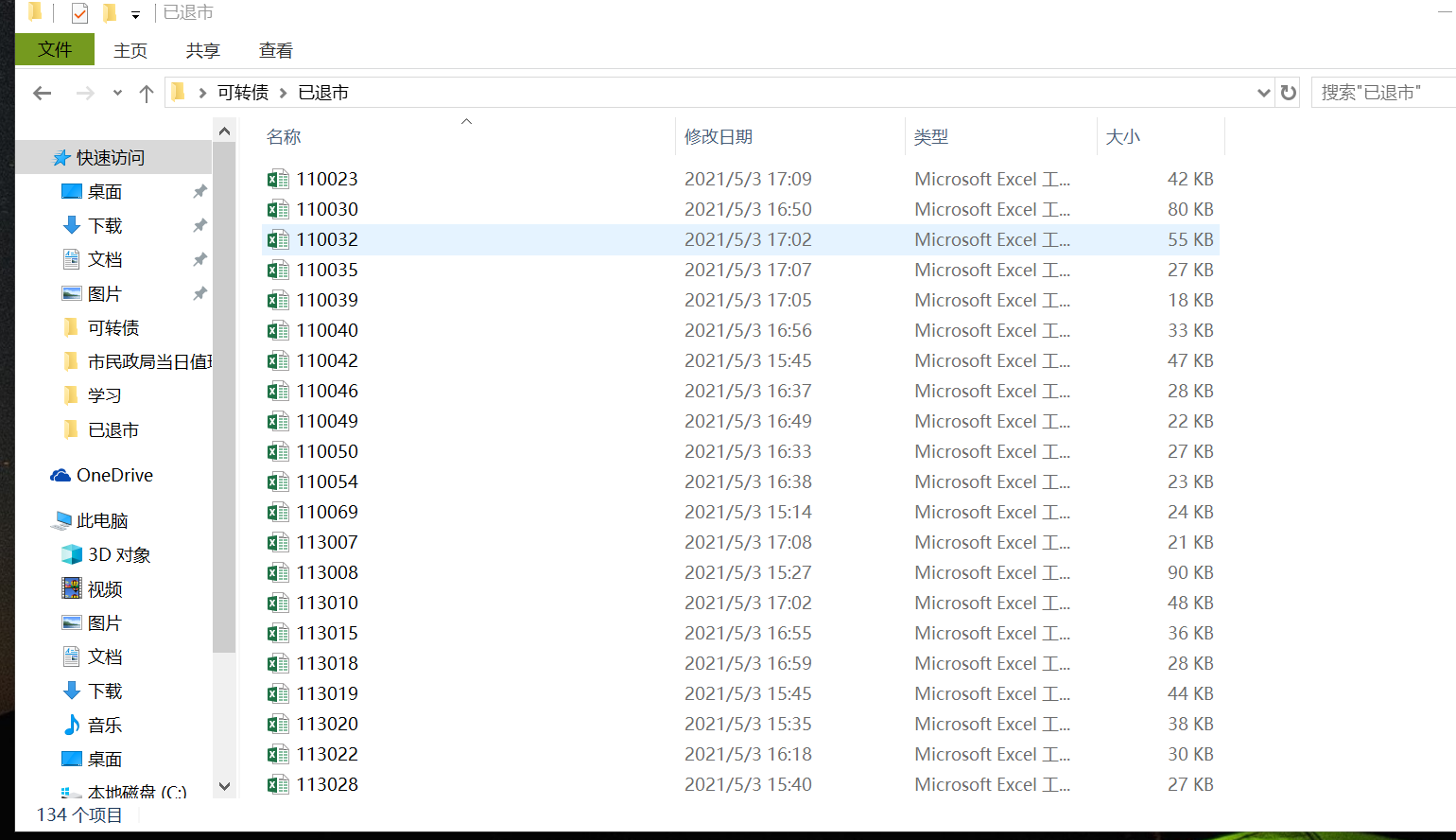Open the quick access toolbar customize arrow
Viewport: 1456px width, 840px height.
136,14
